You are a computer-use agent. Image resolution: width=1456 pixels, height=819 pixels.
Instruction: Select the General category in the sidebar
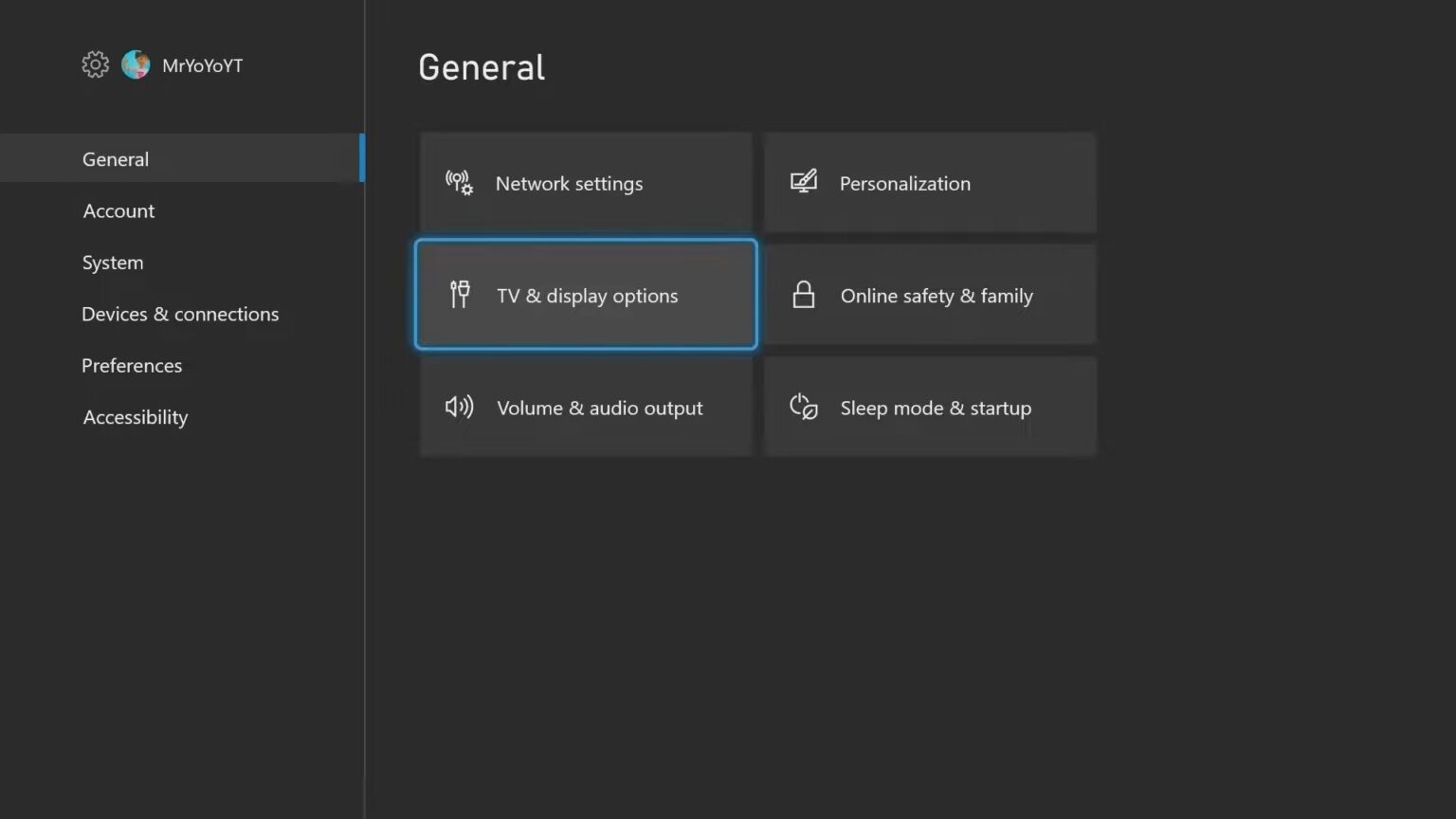115,158
